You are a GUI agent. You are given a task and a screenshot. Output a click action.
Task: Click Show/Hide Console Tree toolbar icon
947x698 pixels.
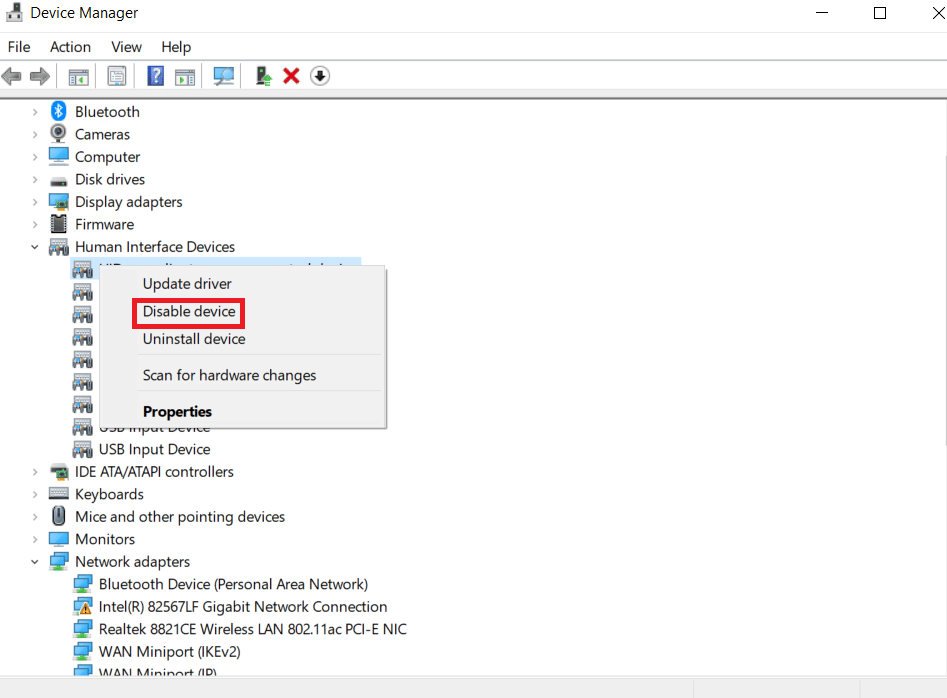coord(78,76)
